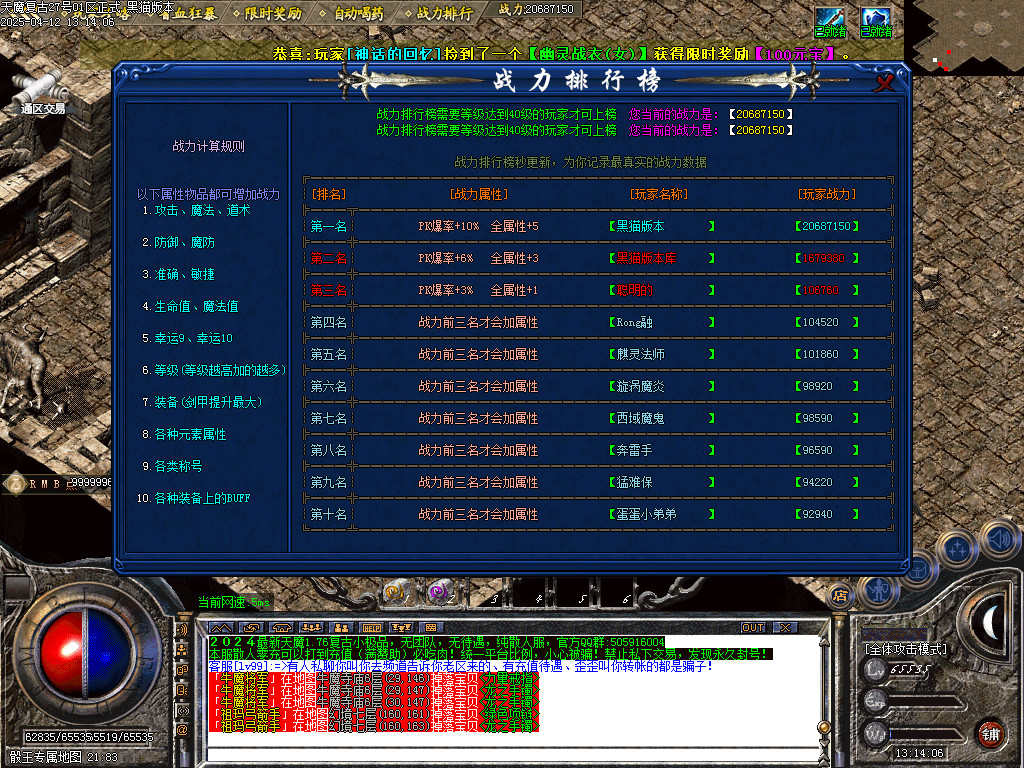
Task: Open the 通区交易 cannon icon
Action: coord(42,88)
